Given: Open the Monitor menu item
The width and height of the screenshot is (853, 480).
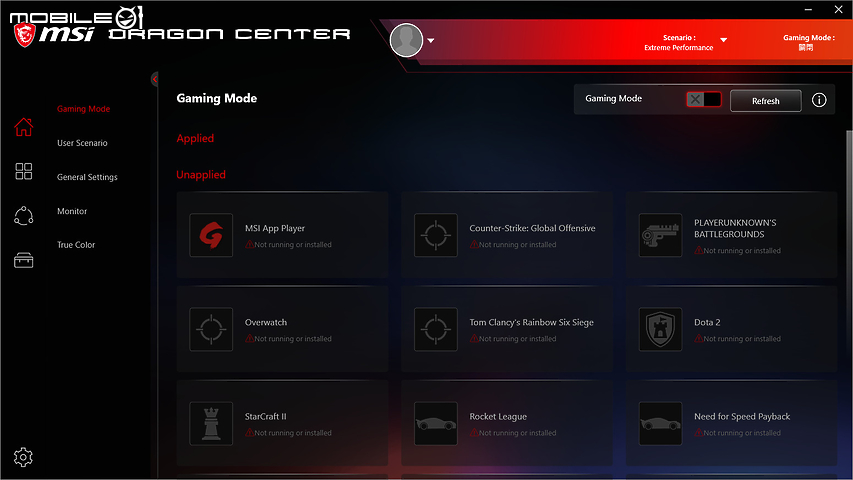Looking at the screenshot, I should 72,211.
